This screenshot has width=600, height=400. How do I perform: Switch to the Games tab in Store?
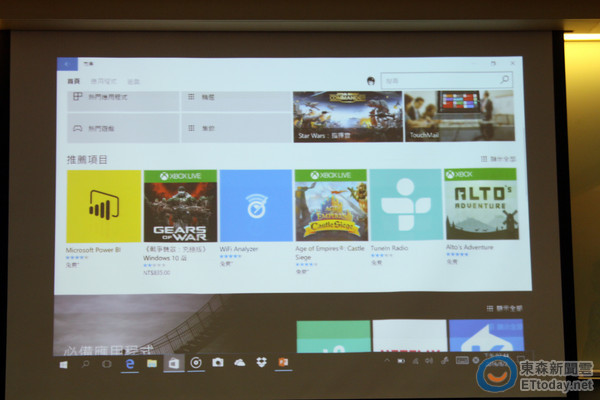click(134, 82)
